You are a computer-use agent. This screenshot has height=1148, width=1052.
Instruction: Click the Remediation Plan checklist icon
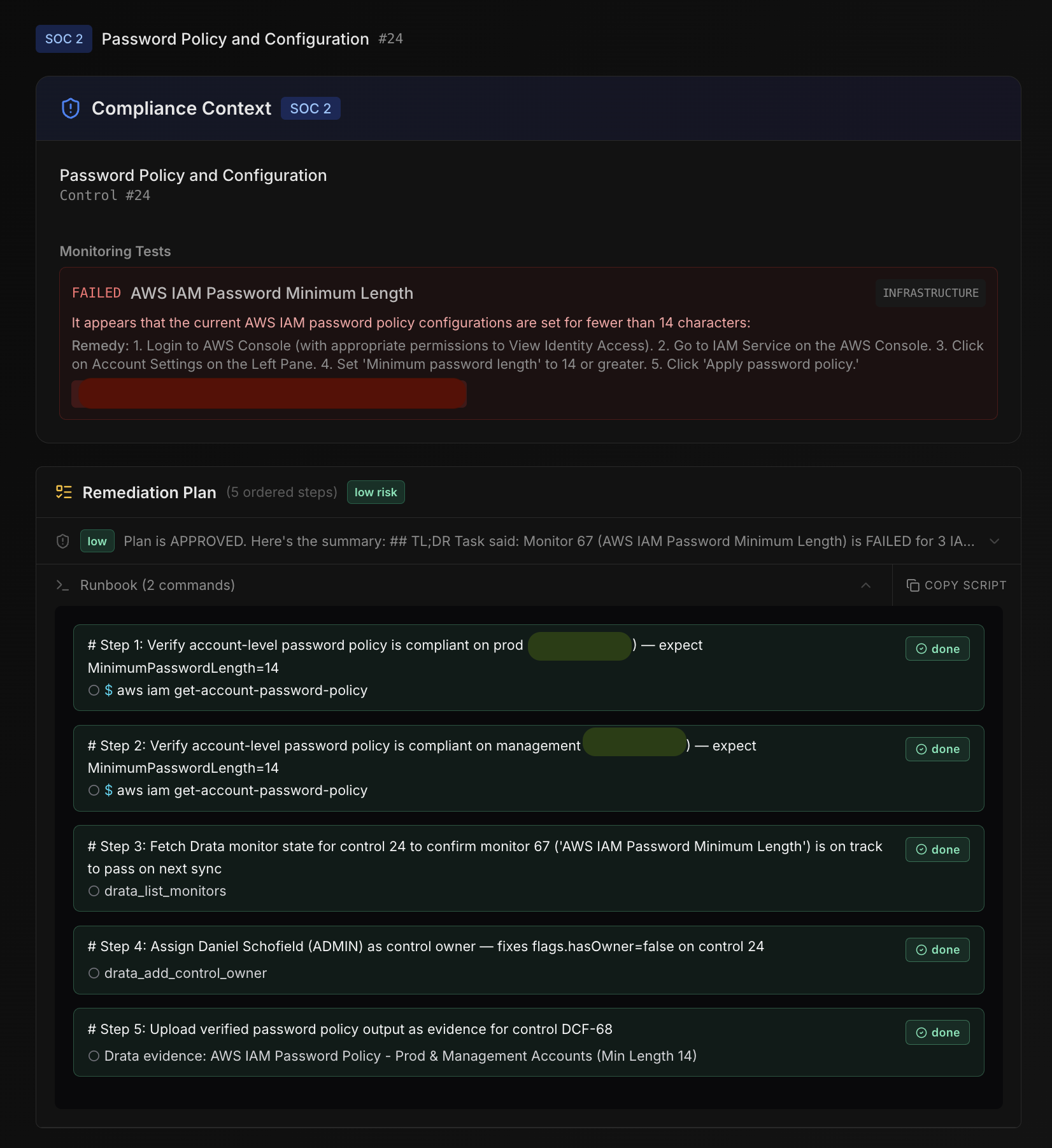[x=64, y=492]
